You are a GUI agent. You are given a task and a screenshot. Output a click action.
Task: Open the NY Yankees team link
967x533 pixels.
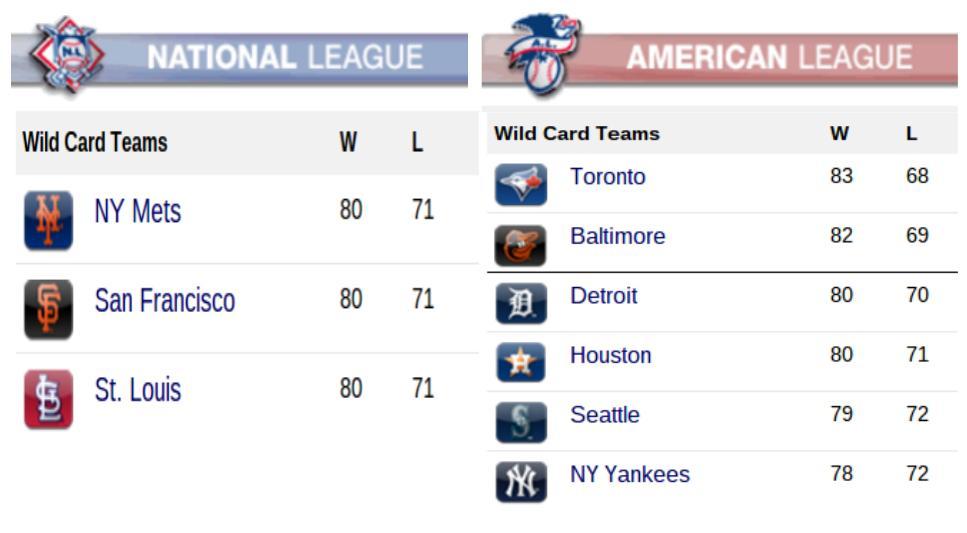tap(630, 474)
